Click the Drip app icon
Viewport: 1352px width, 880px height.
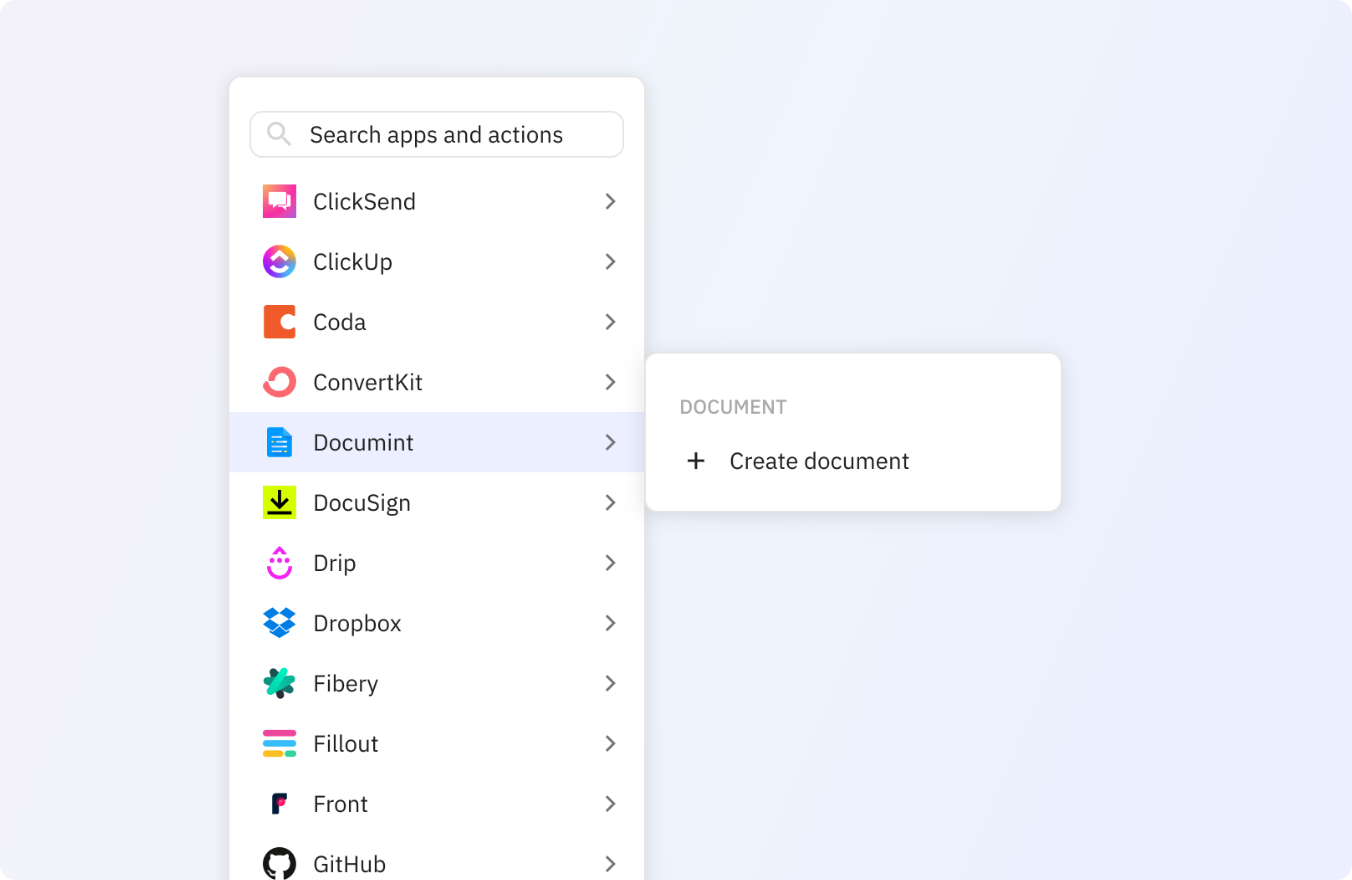(279, 563)
